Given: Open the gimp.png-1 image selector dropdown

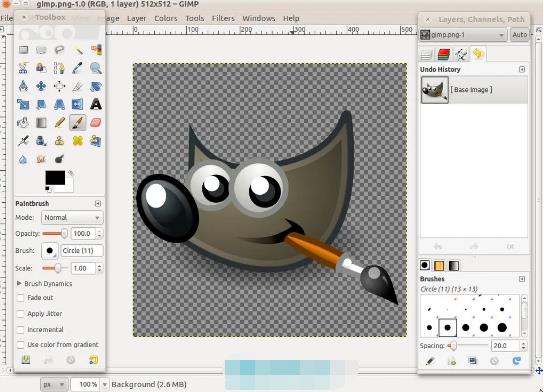Looking at the screenshot, I should point(462,35).
